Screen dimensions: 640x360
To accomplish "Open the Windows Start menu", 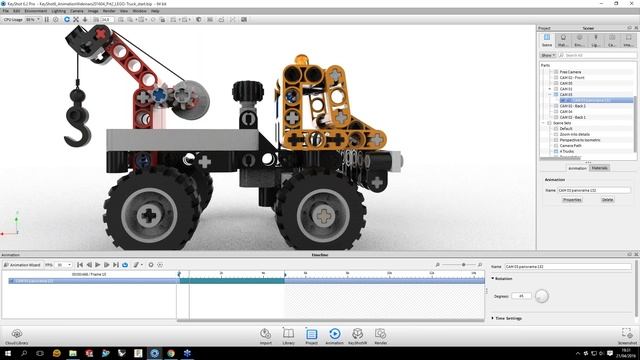I will 8,353.
